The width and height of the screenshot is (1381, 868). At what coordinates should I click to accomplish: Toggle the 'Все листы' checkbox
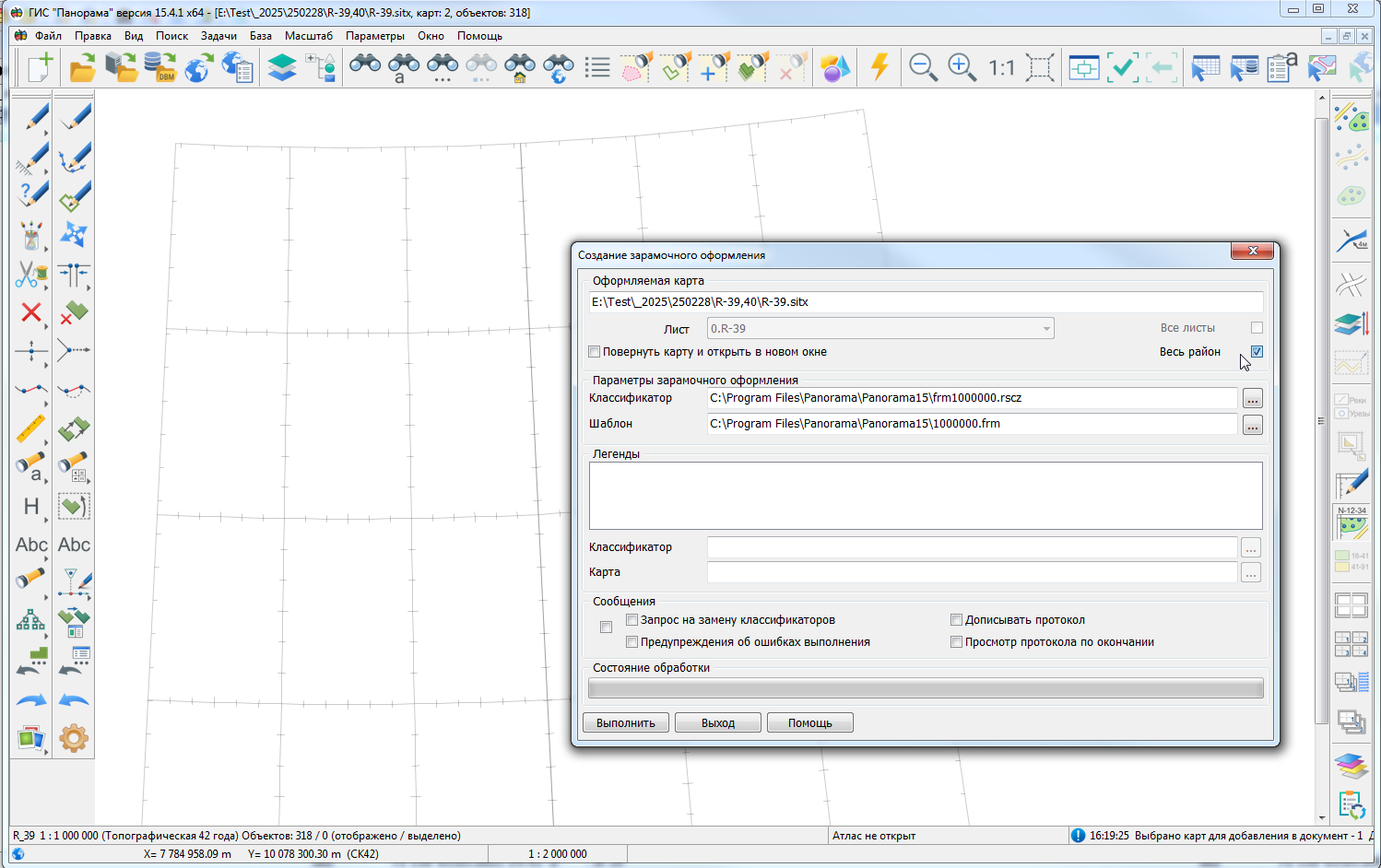tap(1257, 328)
